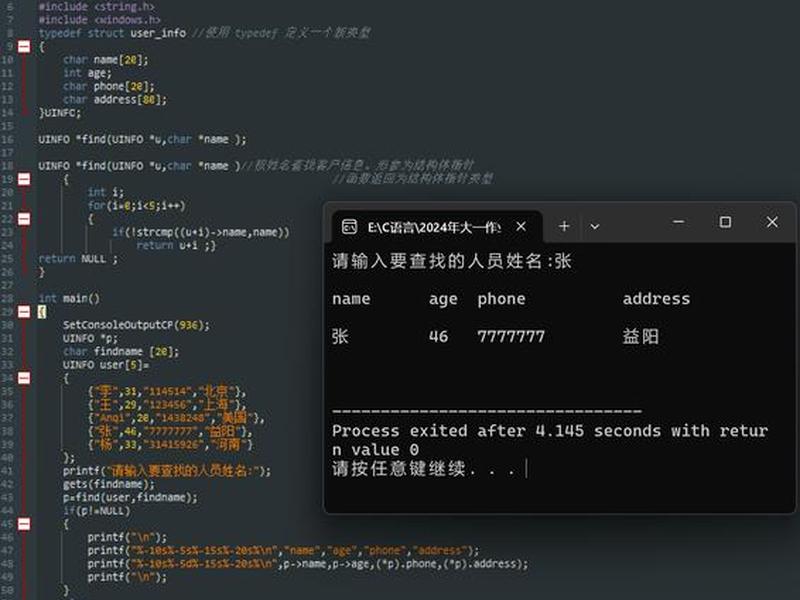Collapse the if(p!=NULL) block fold on line 45
800x600 pixels.
(24, 524)
